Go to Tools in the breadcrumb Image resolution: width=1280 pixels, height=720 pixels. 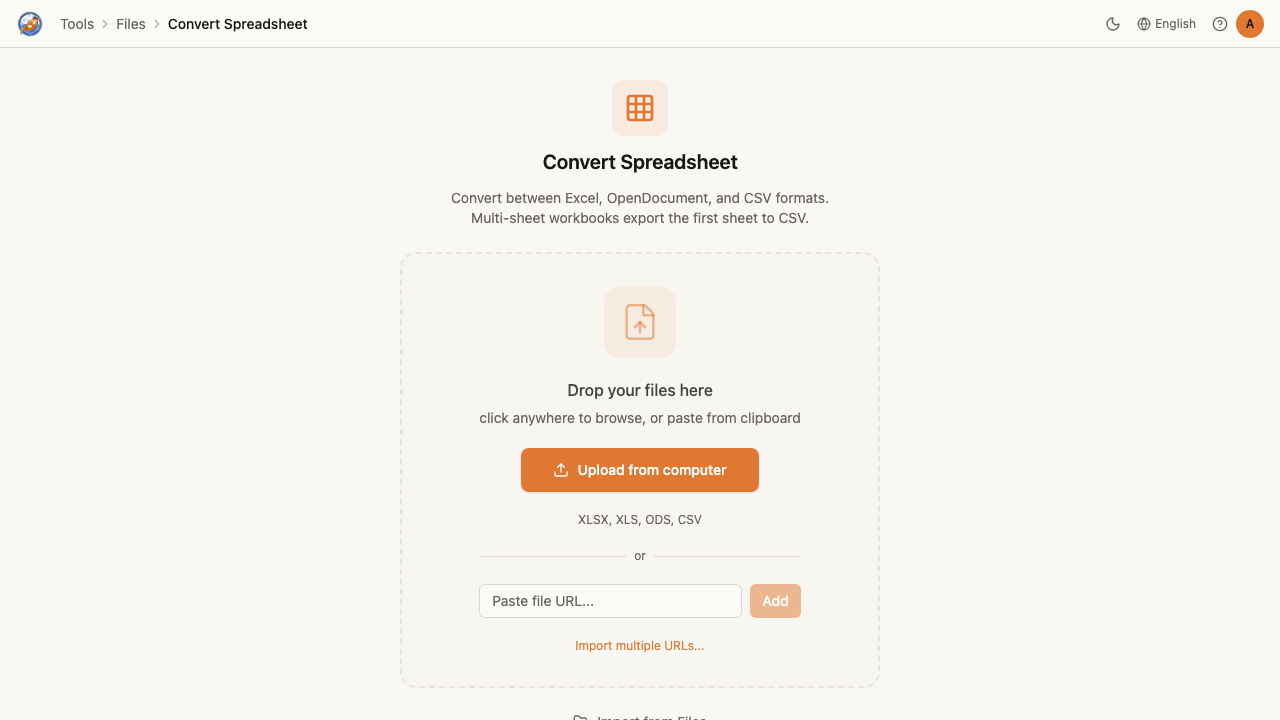click(x=77, y=24)
